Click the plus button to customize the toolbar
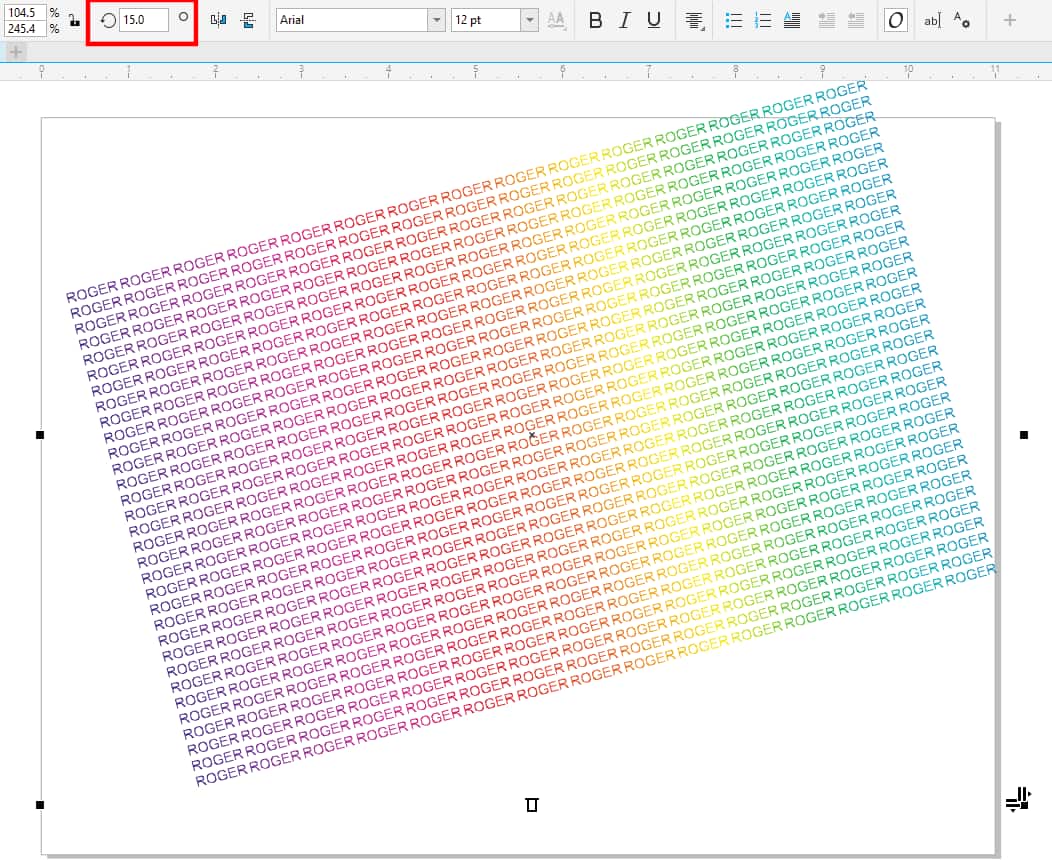 (1009, 19)
